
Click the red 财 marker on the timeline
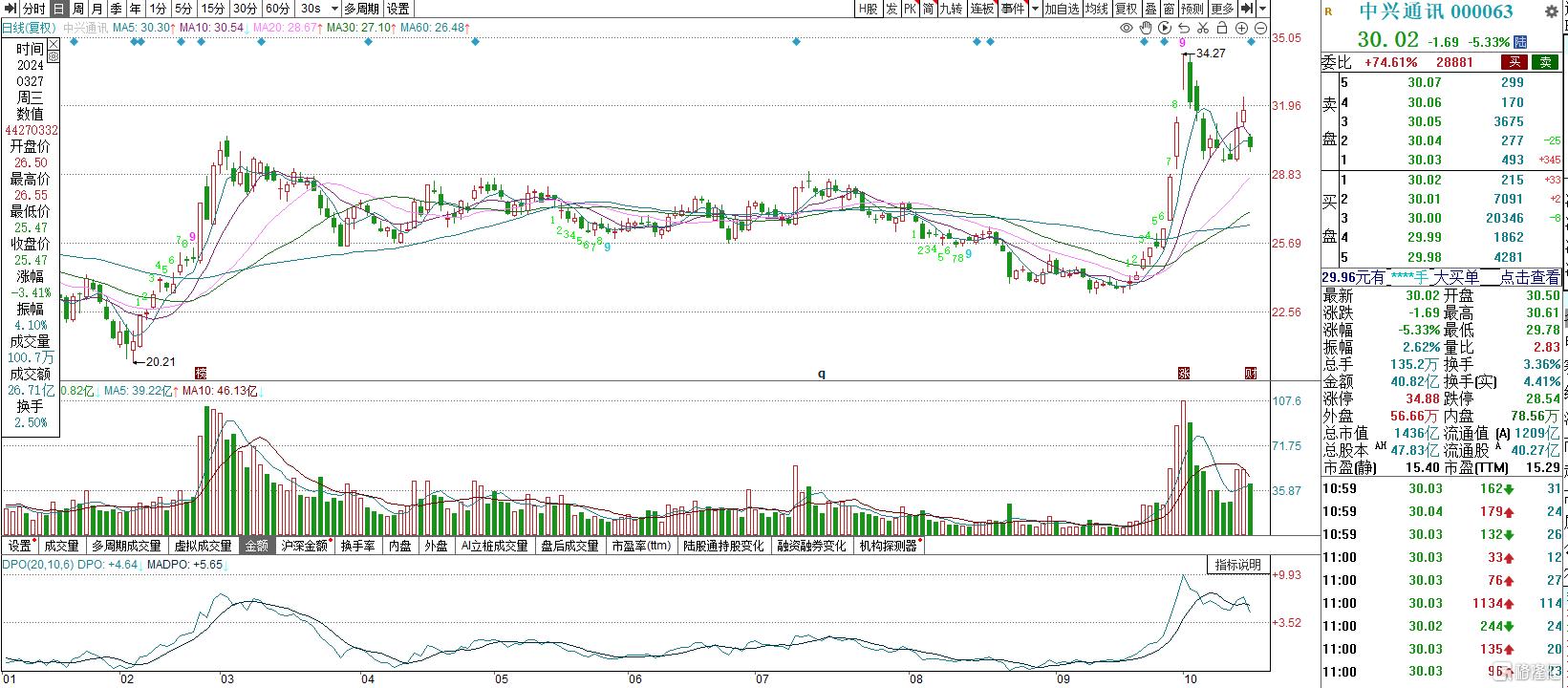click(1250, 373)
